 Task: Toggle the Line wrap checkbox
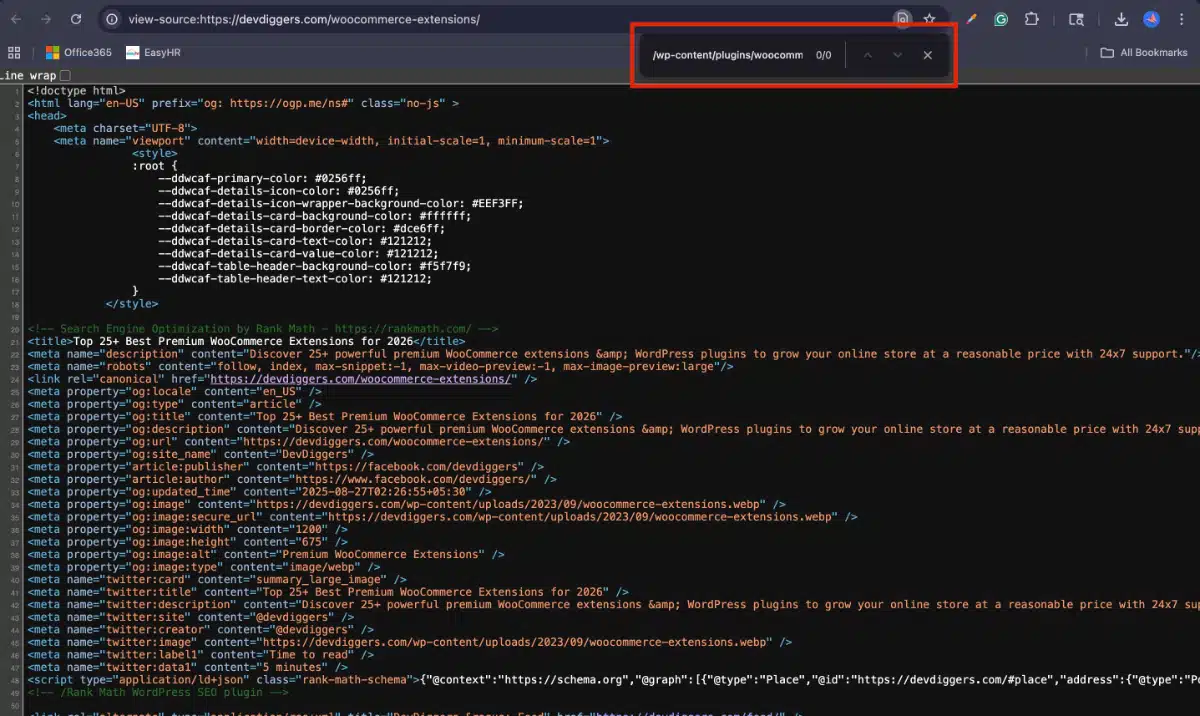65,75
